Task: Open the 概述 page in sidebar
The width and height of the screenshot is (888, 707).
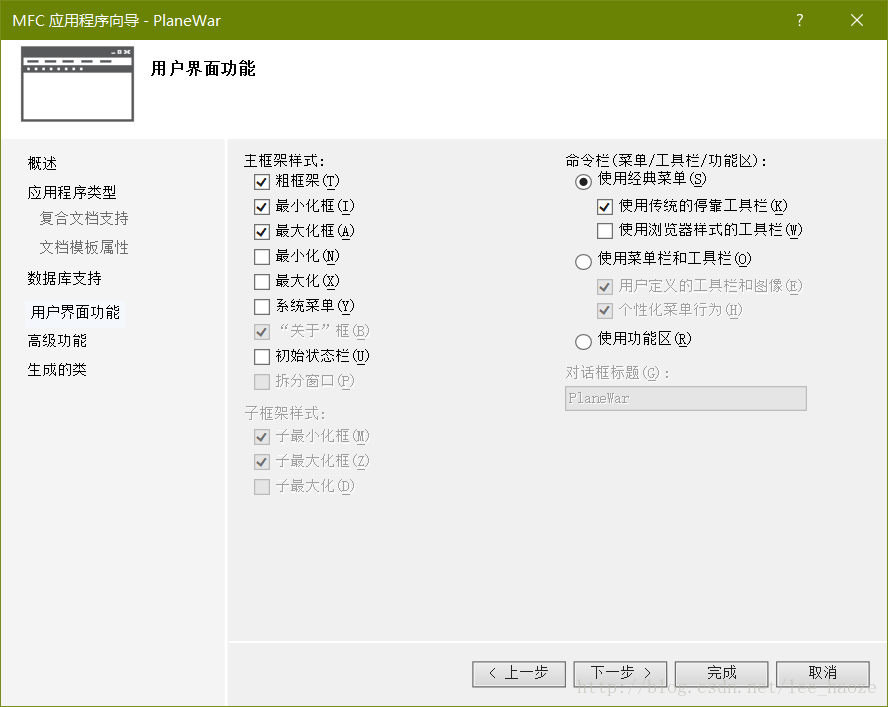Action: 42,164
